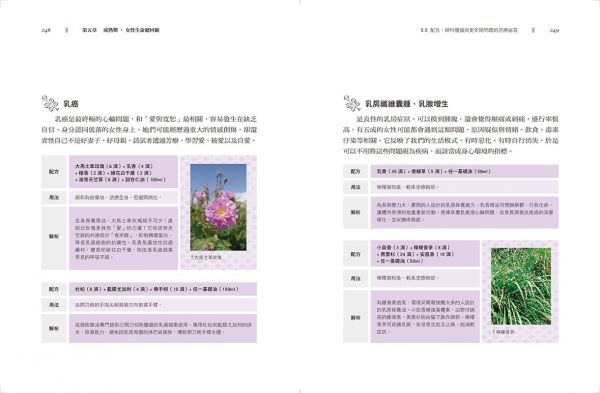Viewport: 600px width, 393px height.
Task: Click the divider bar next to page number 249
Action: coord(533,30)
